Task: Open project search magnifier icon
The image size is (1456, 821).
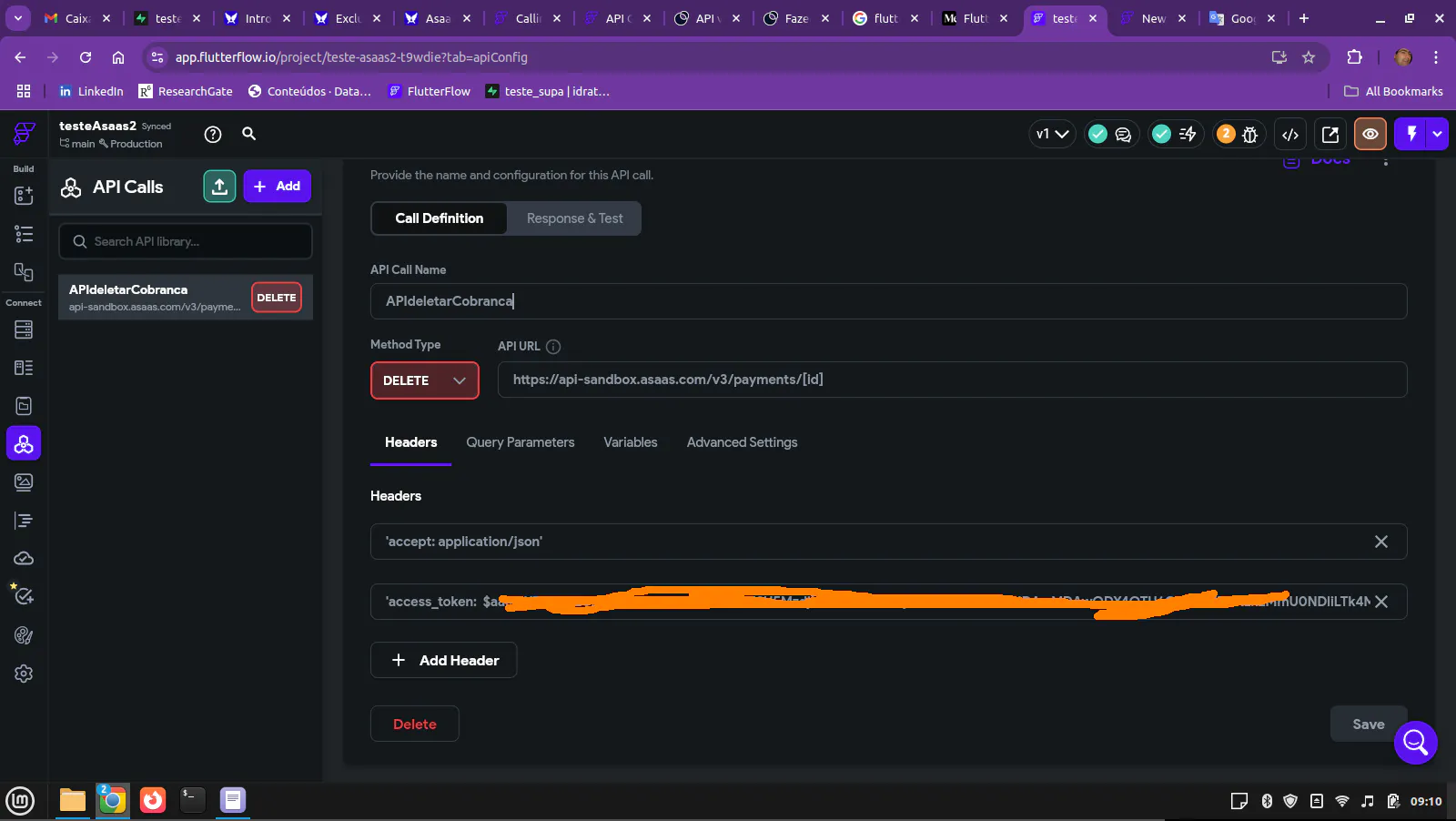Action: (248, 134)
